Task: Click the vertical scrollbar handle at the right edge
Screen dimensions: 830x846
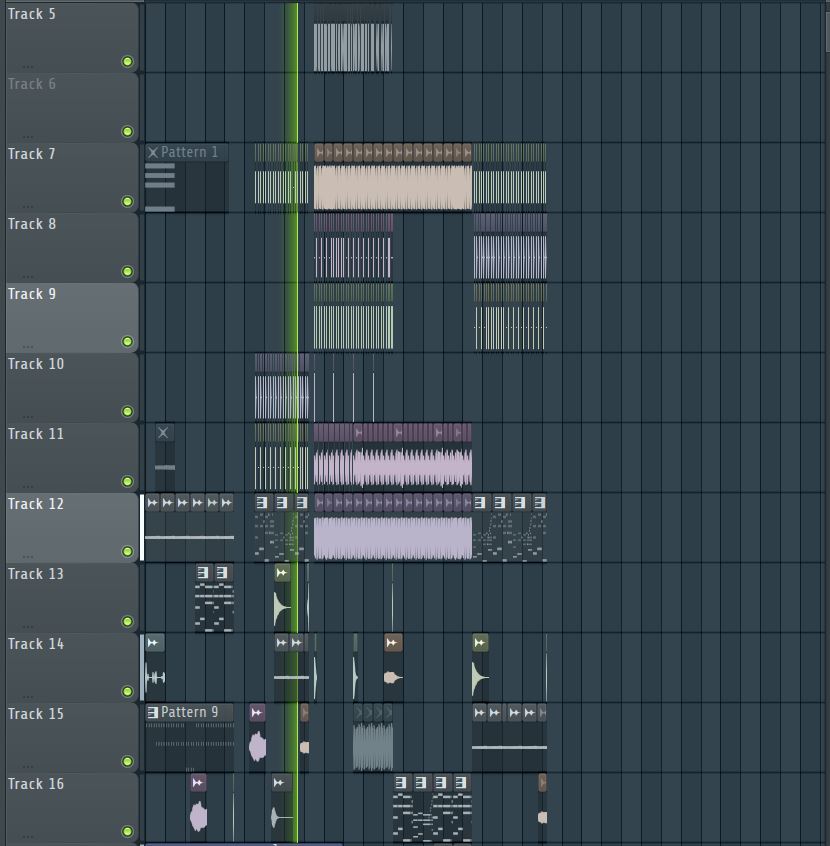Action: (x=827, y=32)
